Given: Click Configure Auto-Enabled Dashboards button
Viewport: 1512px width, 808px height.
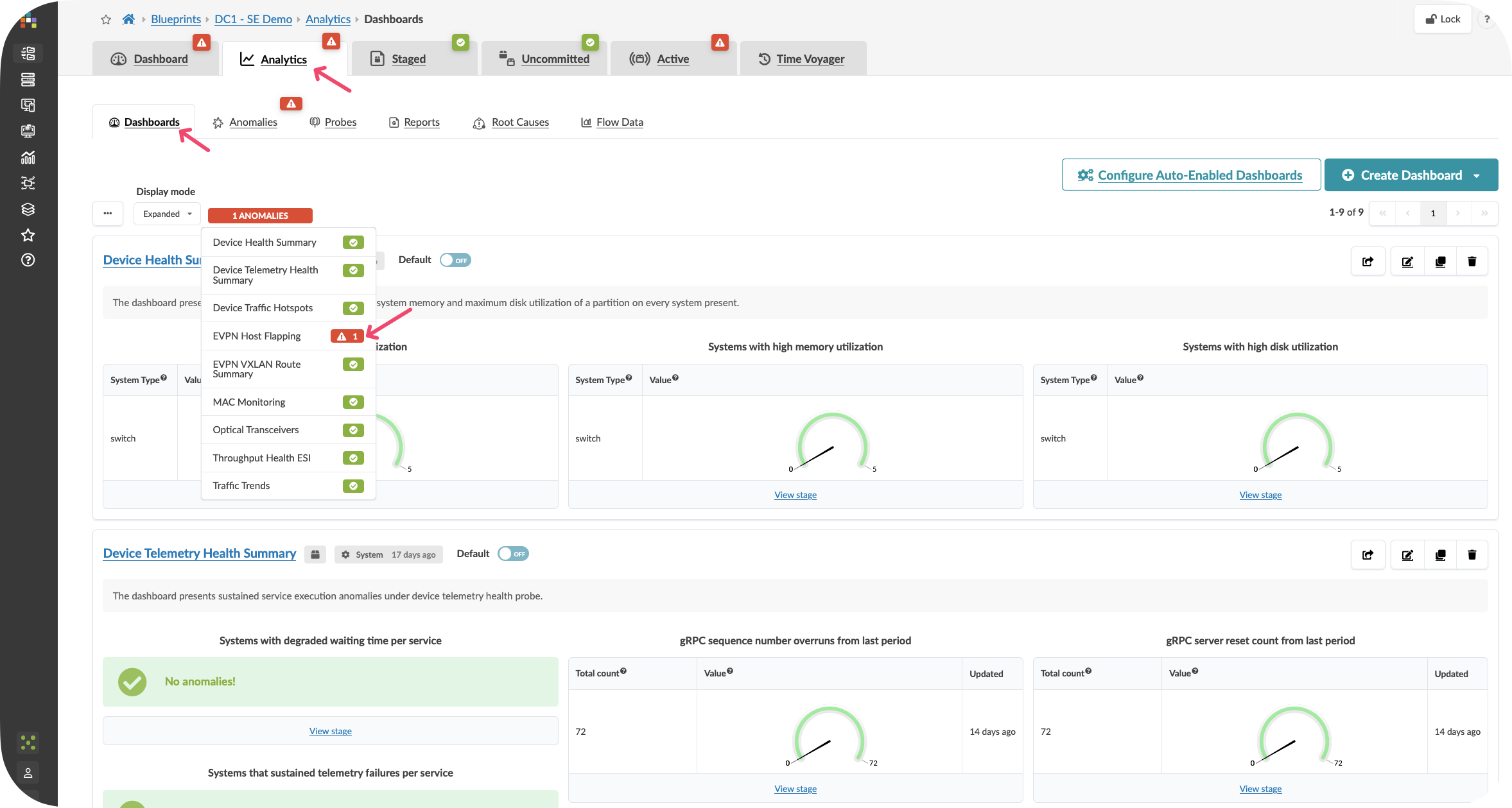Looking at the screenshot, I should tap(1191, 175).
